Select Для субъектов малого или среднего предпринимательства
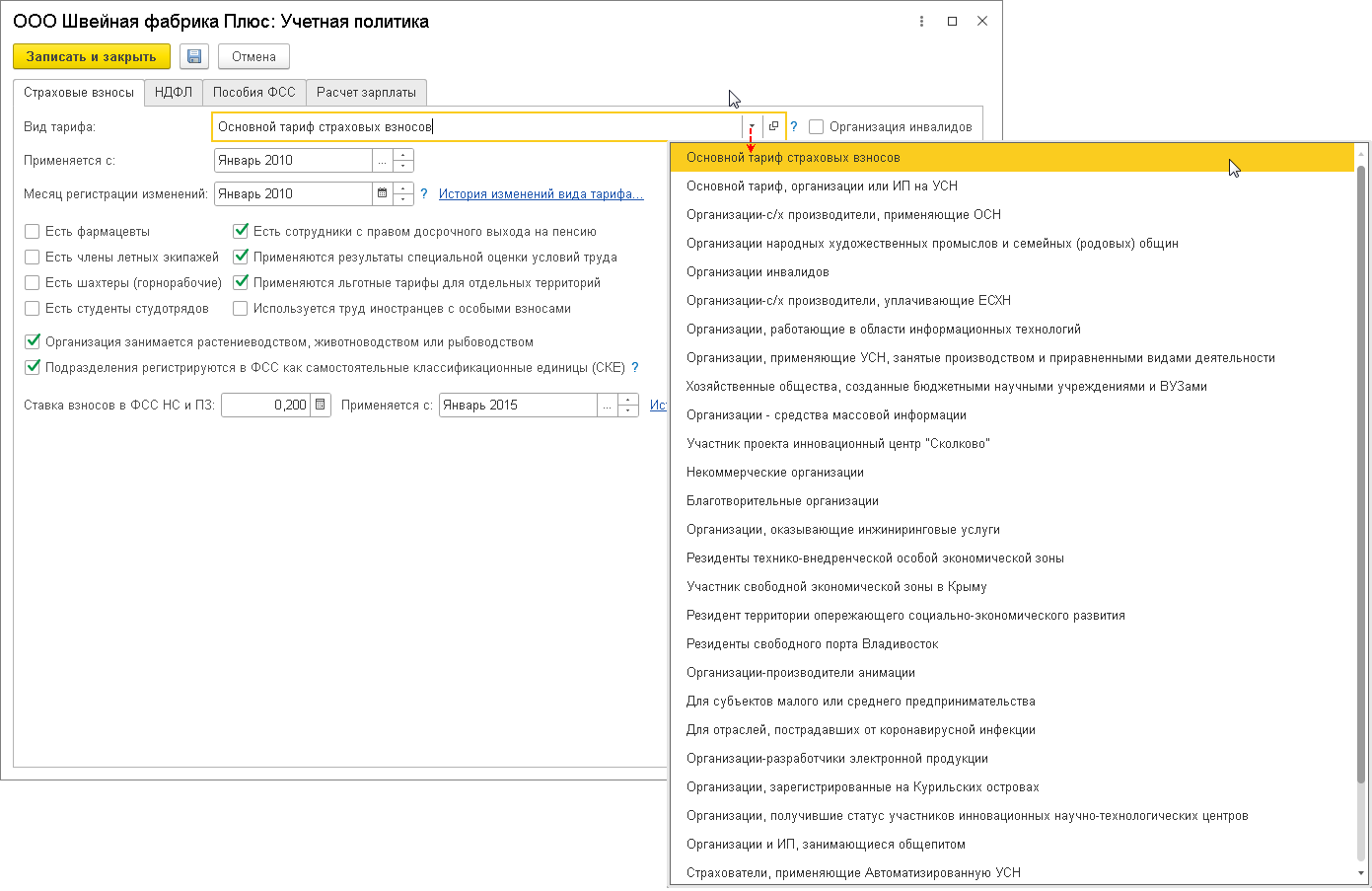 1012,701
